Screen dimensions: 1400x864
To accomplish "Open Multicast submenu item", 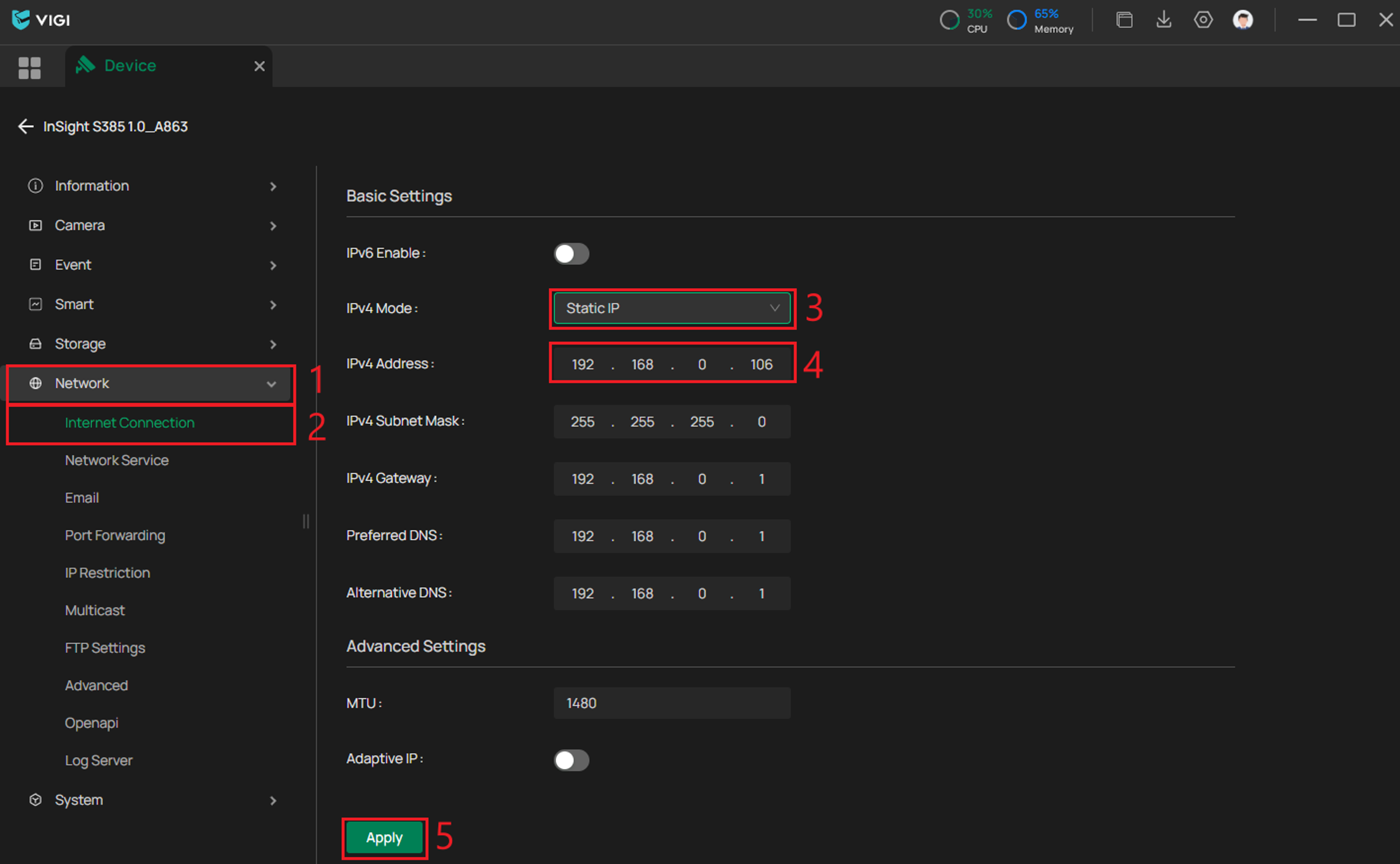I will (x=95, y=610).
